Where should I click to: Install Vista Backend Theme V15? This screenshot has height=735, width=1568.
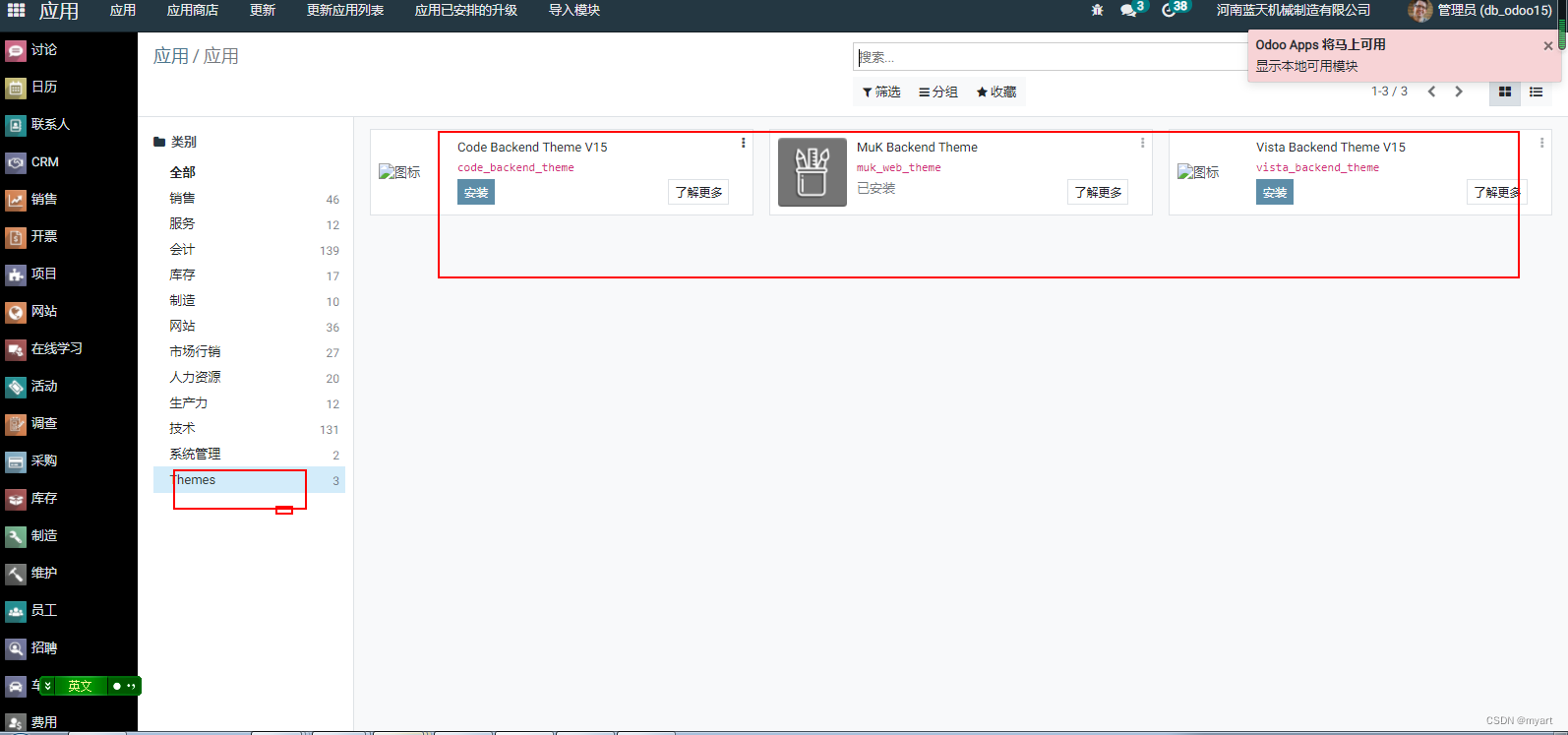click(x=1275, y=192)
